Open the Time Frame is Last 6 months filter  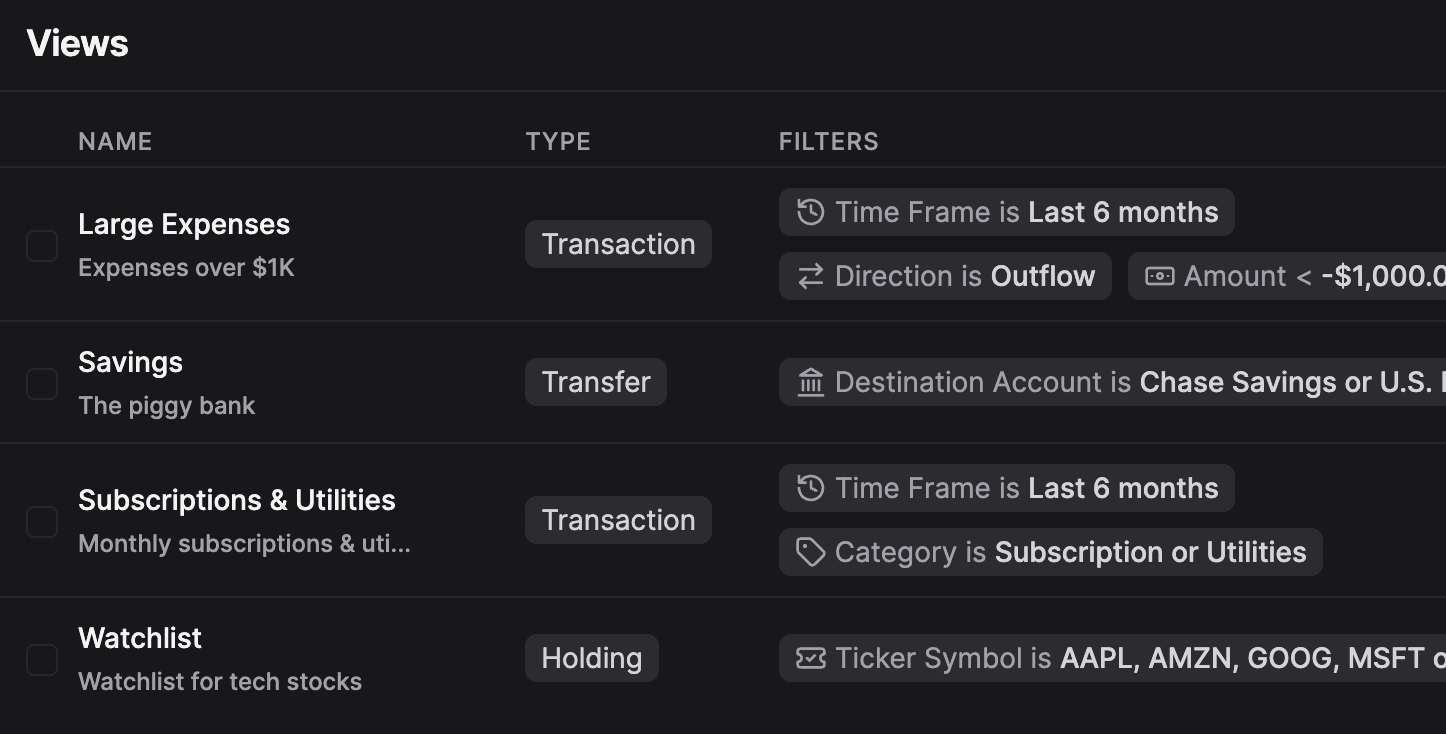coord(1007,211)
